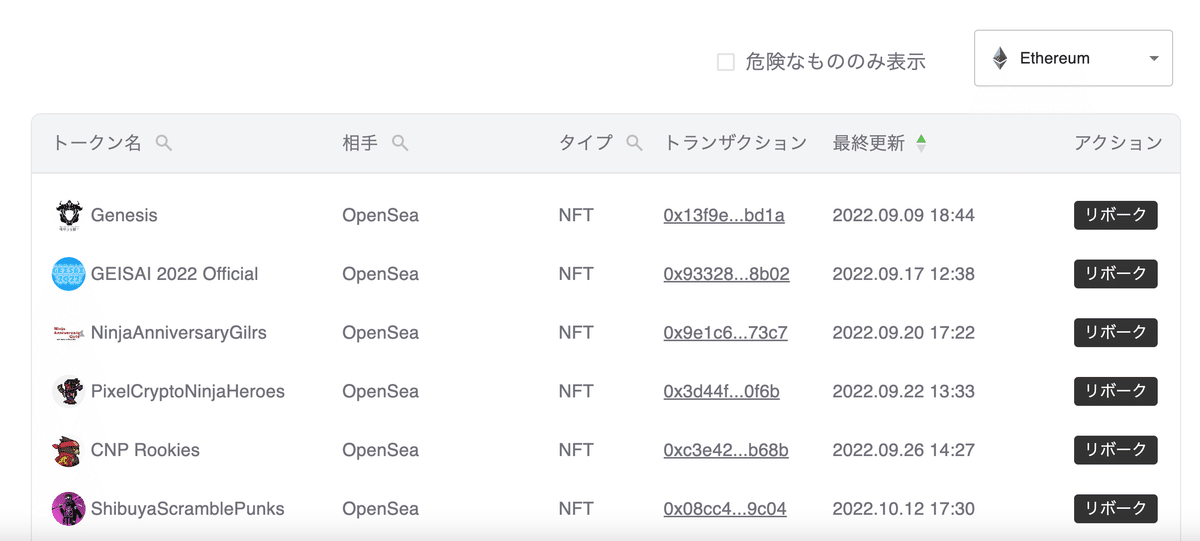
Task: Enable 危険なもののみ表示 checkbox
Action: 726,62
